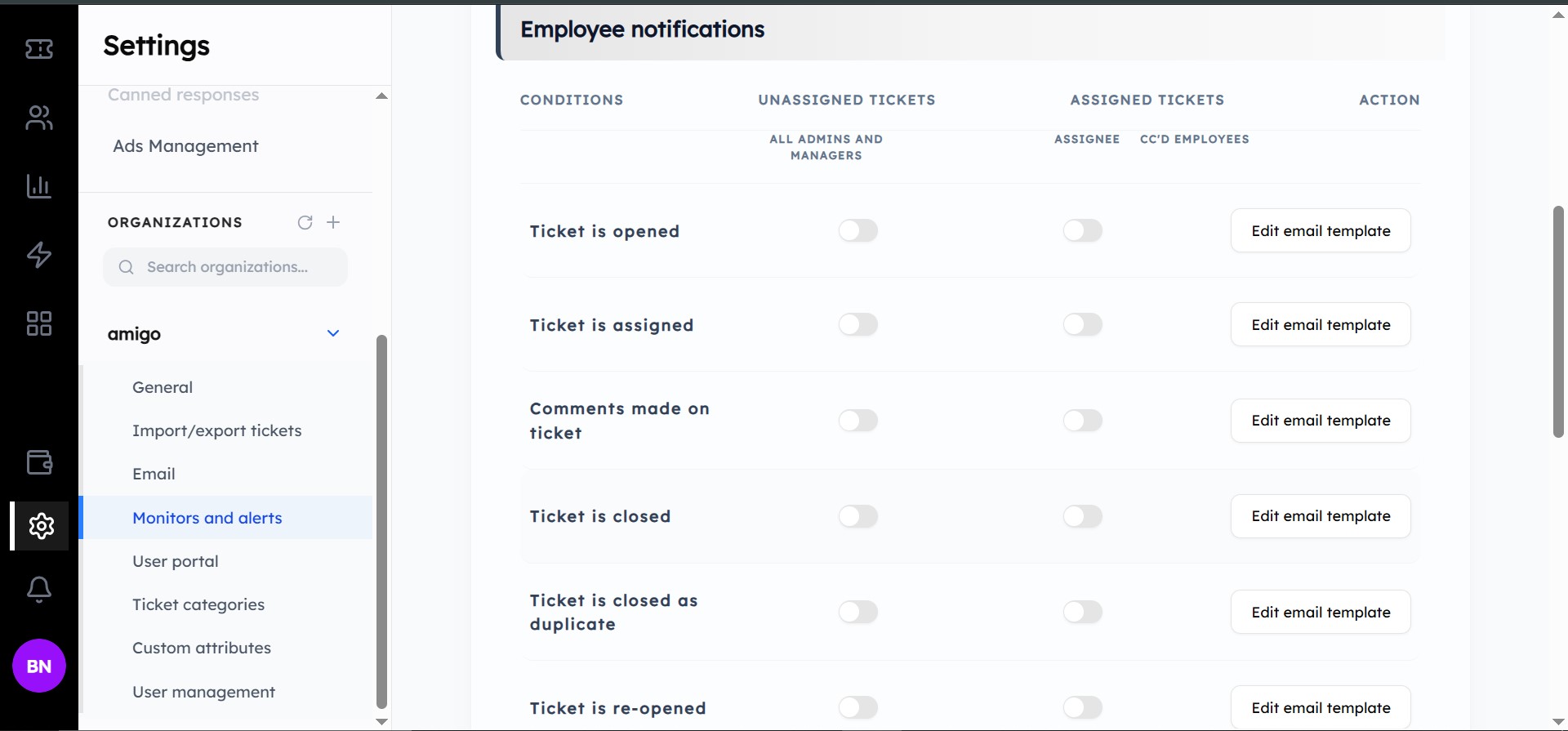The image size is (1568, 731).
Task: Enable unassigned ticket notifications for Ticket is opened
Action: point(858,230)
